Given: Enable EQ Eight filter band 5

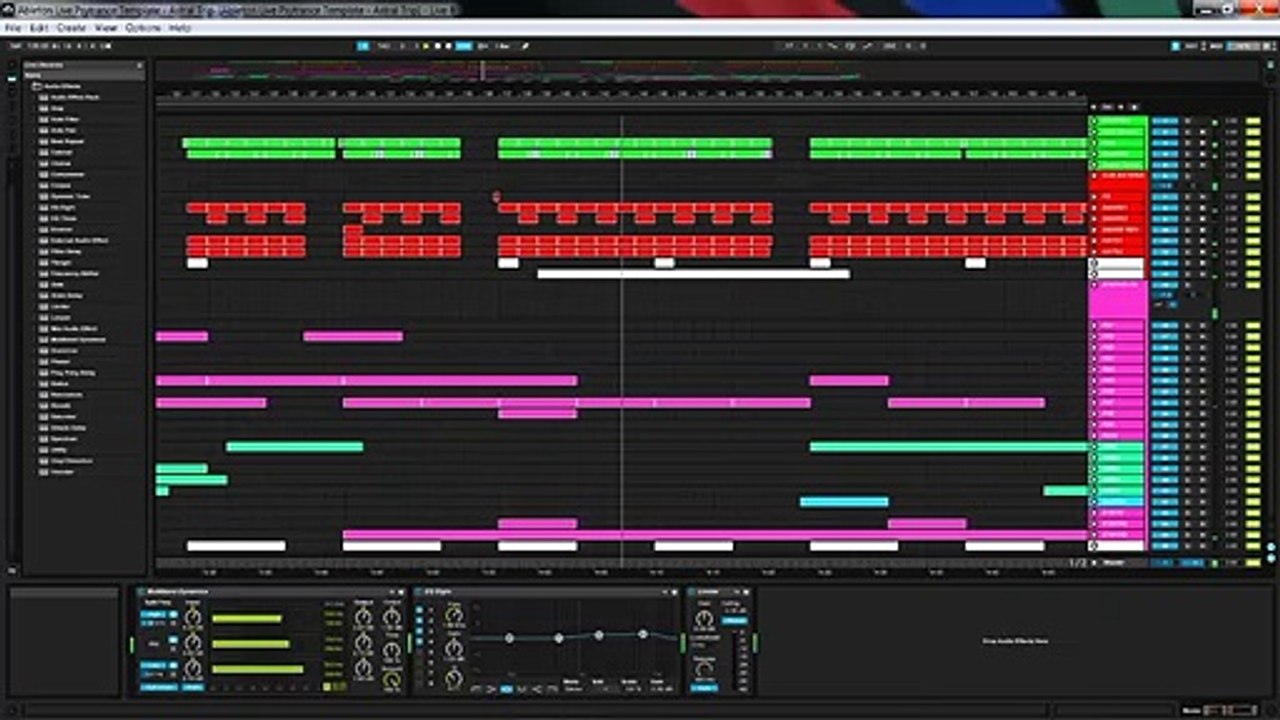Looking at the screenshot, I should (x=420, y=651).
